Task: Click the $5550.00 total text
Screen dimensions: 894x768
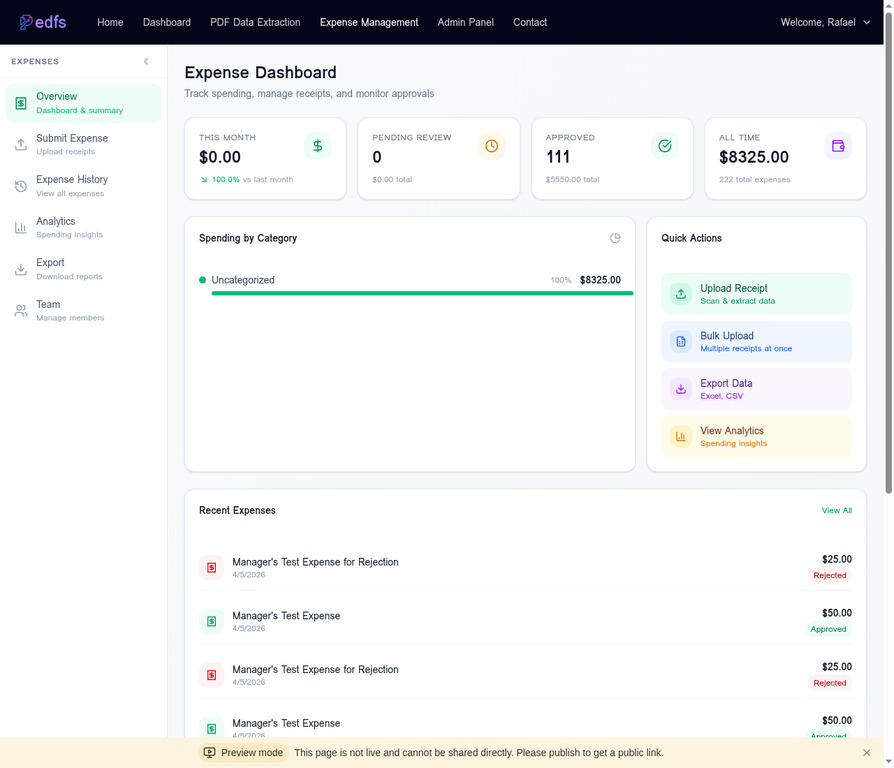Action: (572, 180)
